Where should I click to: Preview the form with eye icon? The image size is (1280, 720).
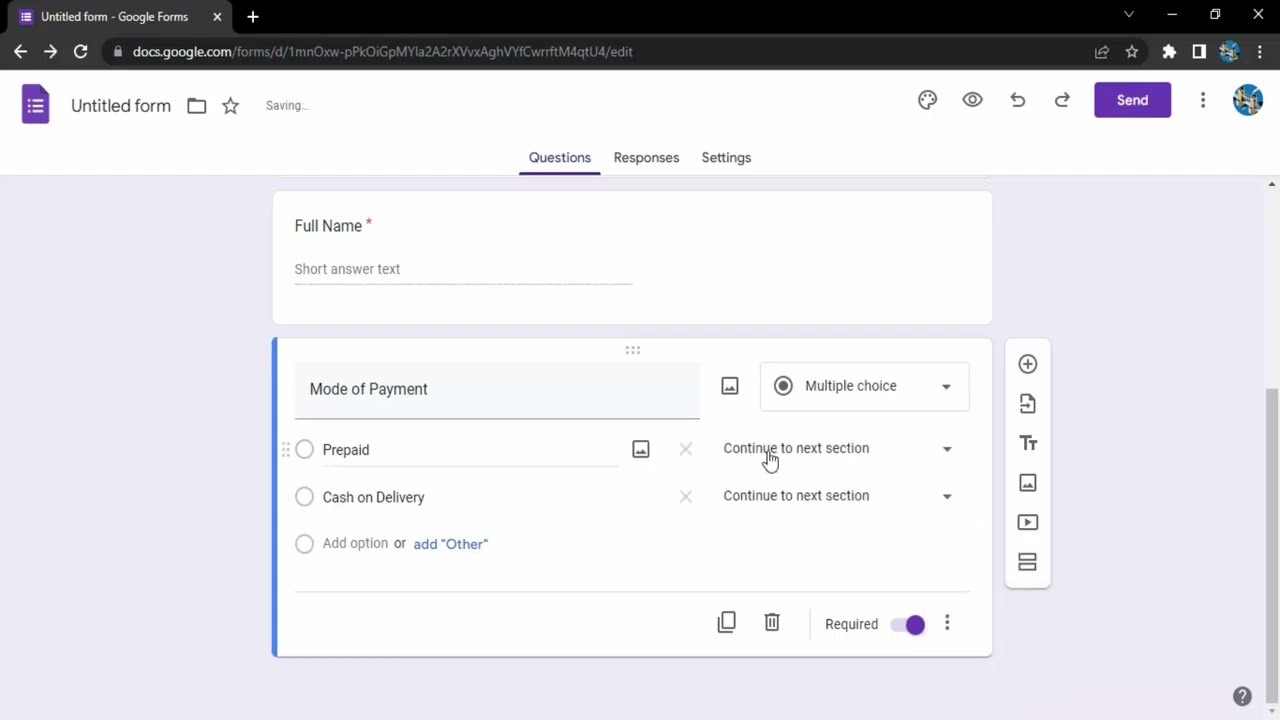[972, 100]
